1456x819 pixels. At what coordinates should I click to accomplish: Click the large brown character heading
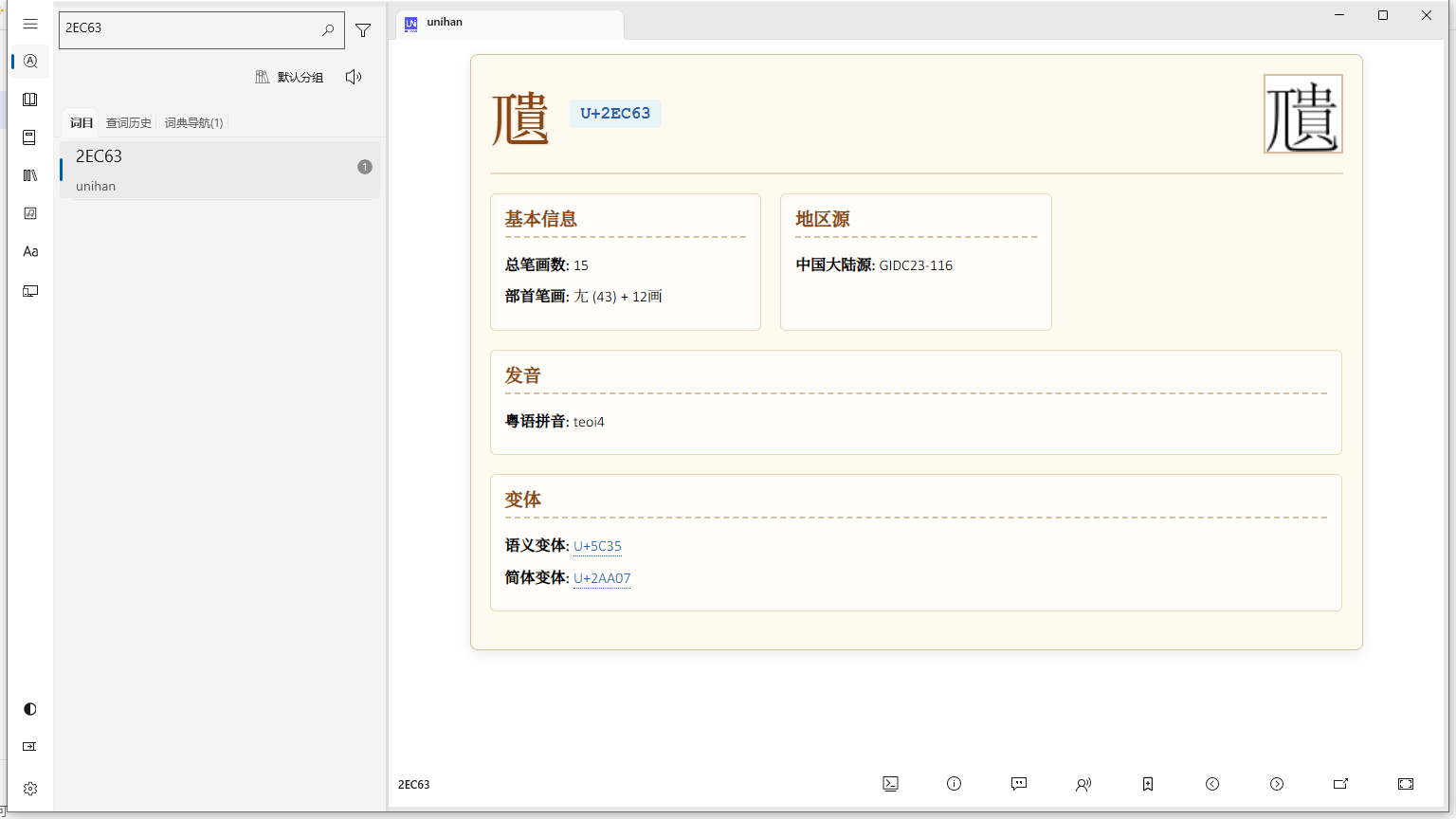point(519,118)
